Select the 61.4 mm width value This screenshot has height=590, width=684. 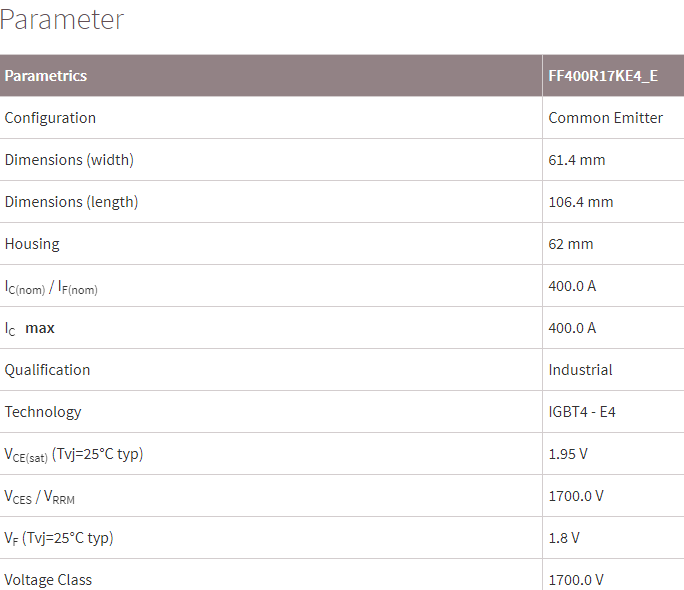[577, 160]
